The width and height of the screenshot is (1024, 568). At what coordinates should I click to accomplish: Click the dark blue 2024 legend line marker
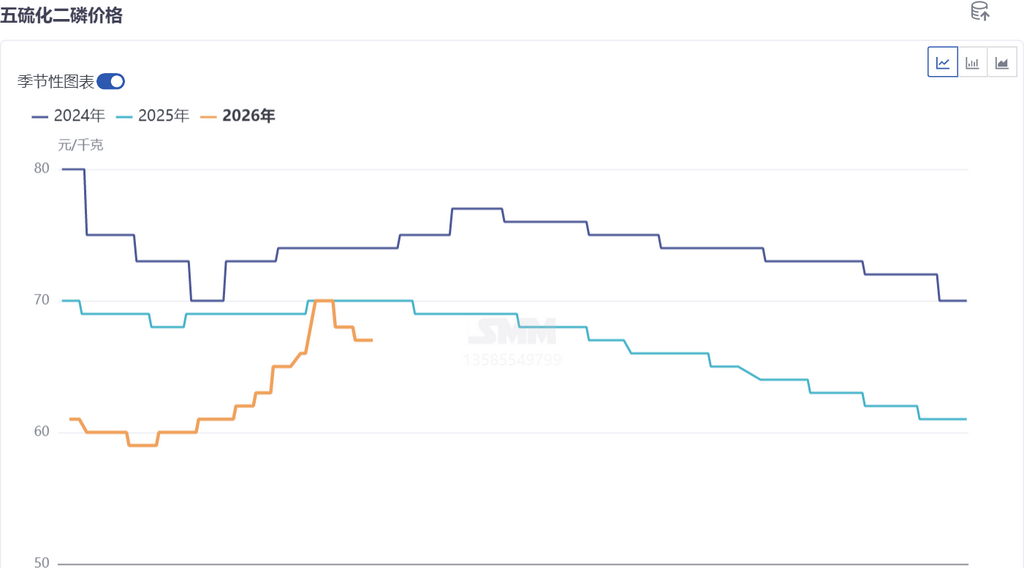coord(40,117)
